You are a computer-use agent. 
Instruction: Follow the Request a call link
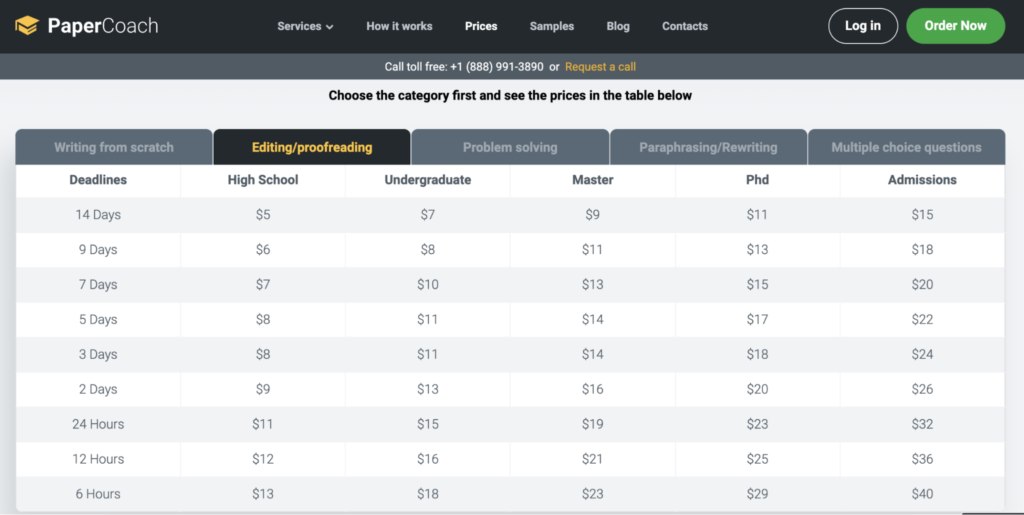click(600, 67)
